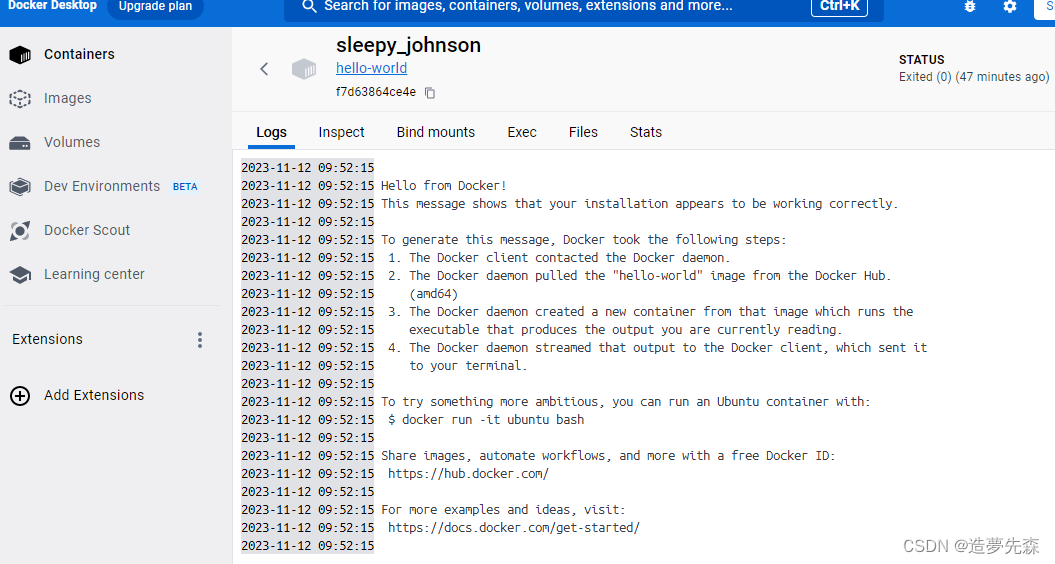This screenshot has height=564, width=1055.
Task: Copy the container ID f7d63864ce4e
Action: pos(430,93)
